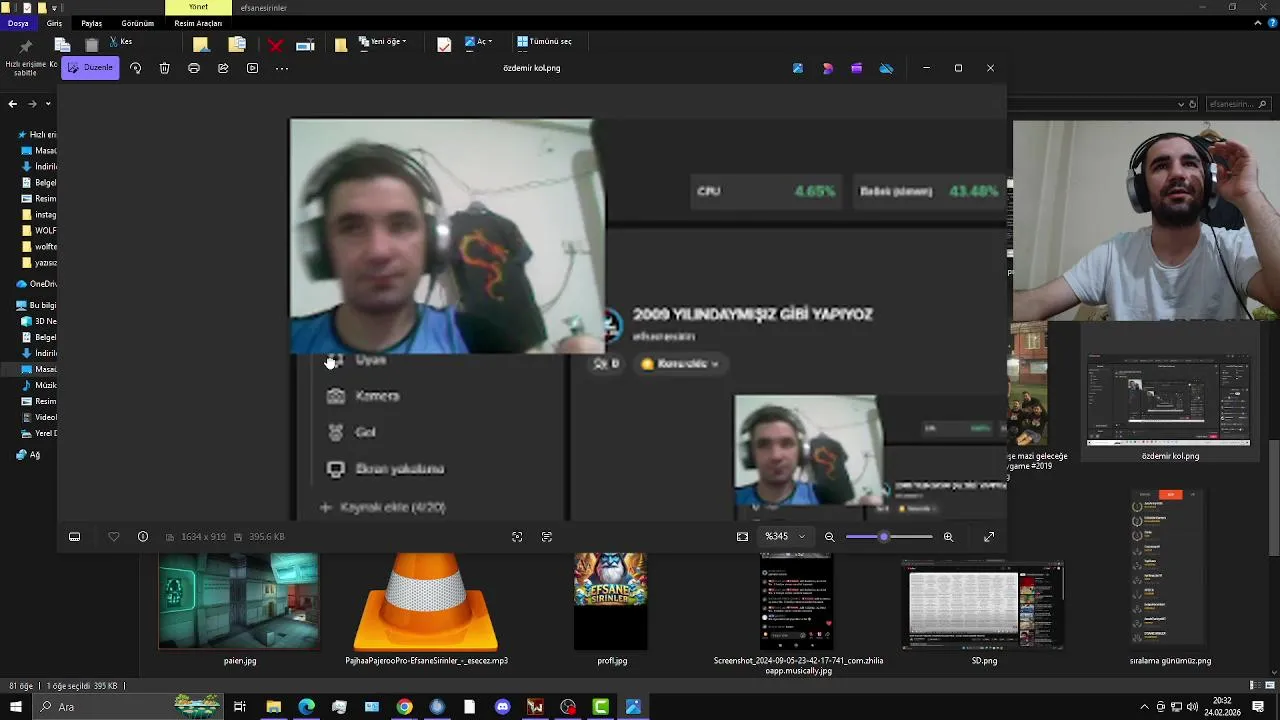This screenshot has width=1280, height=720.
Task: Show file info with the info icon
Action: click(x=143, y=537)
